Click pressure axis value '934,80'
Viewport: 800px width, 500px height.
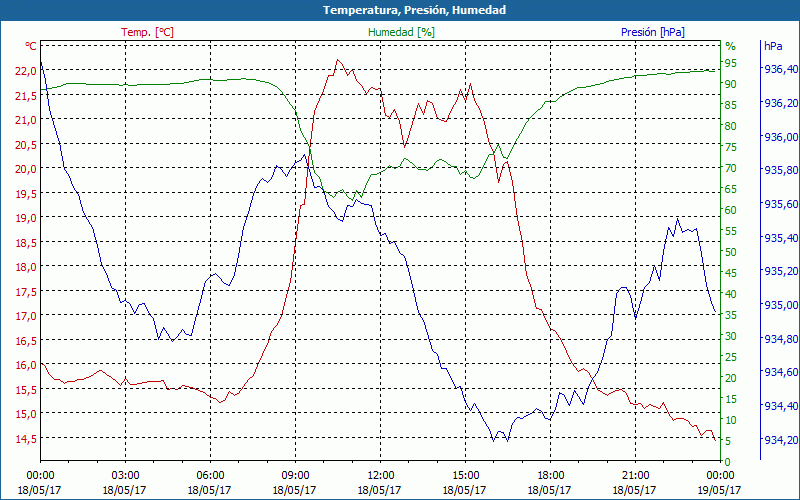[780, 339]
